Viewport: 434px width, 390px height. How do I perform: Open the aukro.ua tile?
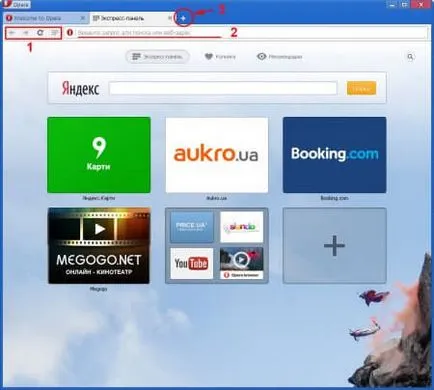click(x=217, y=155)
